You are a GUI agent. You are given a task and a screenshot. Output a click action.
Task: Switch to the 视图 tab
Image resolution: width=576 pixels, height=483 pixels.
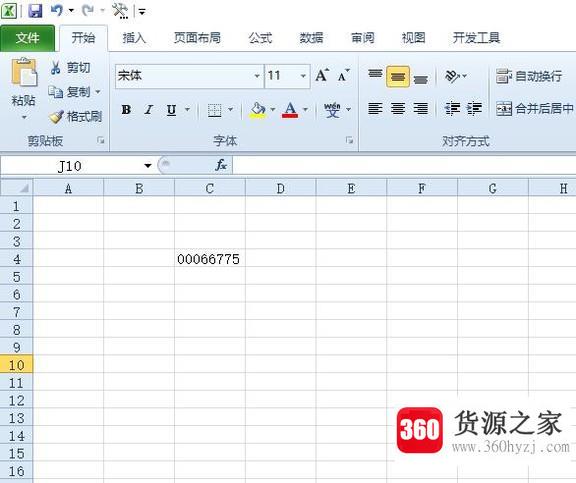(413, 38)
